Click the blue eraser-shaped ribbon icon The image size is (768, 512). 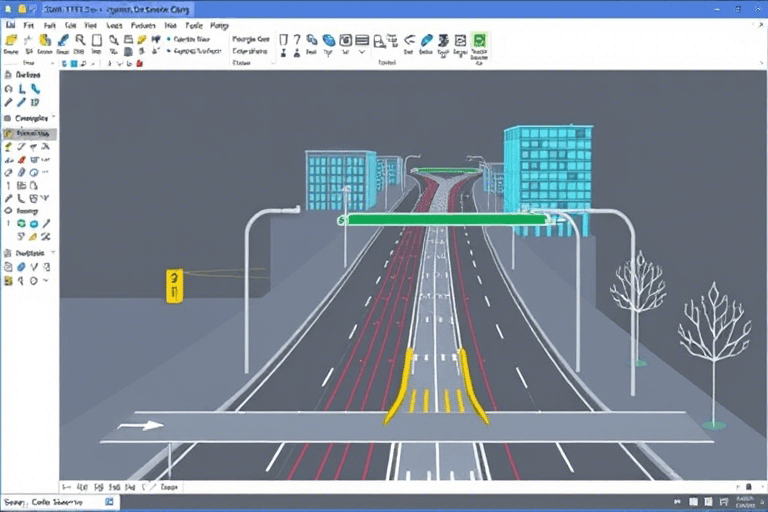tap(427, 41)
